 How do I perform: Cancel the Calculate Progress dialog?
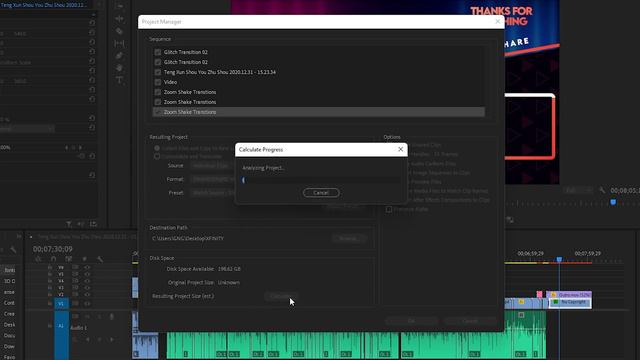(321, 193)
